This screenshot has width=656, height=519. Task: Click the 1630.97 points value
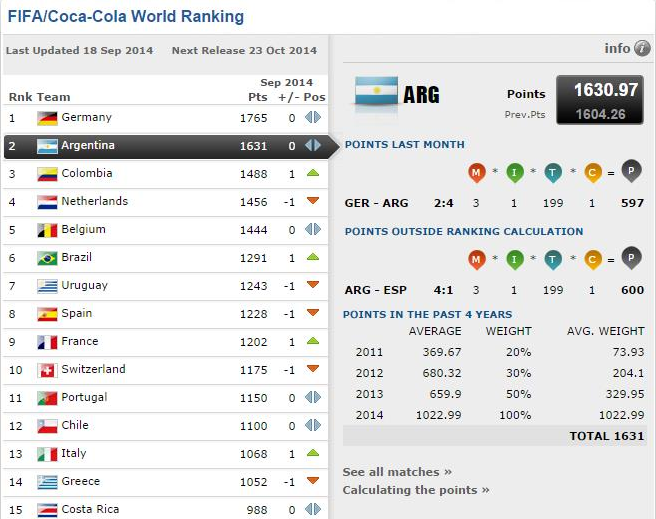606,90
